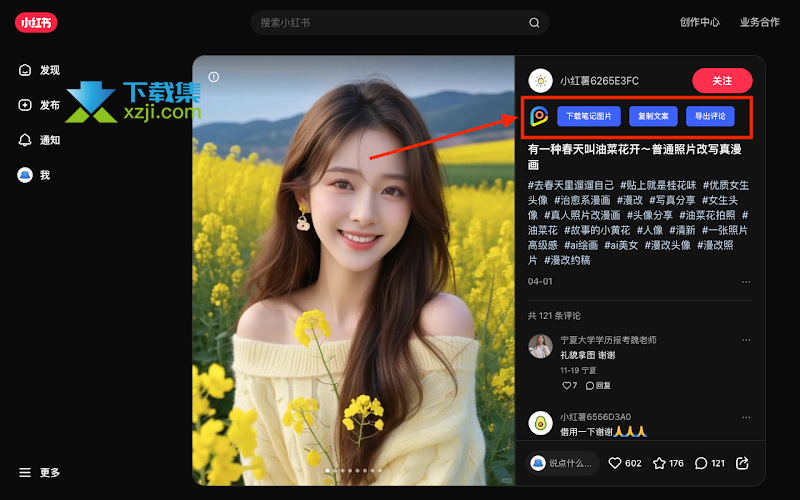Viewport: 800px width, 500px height.
Task: Open hashtag #头像分享
Action: (x=649, y=215)
